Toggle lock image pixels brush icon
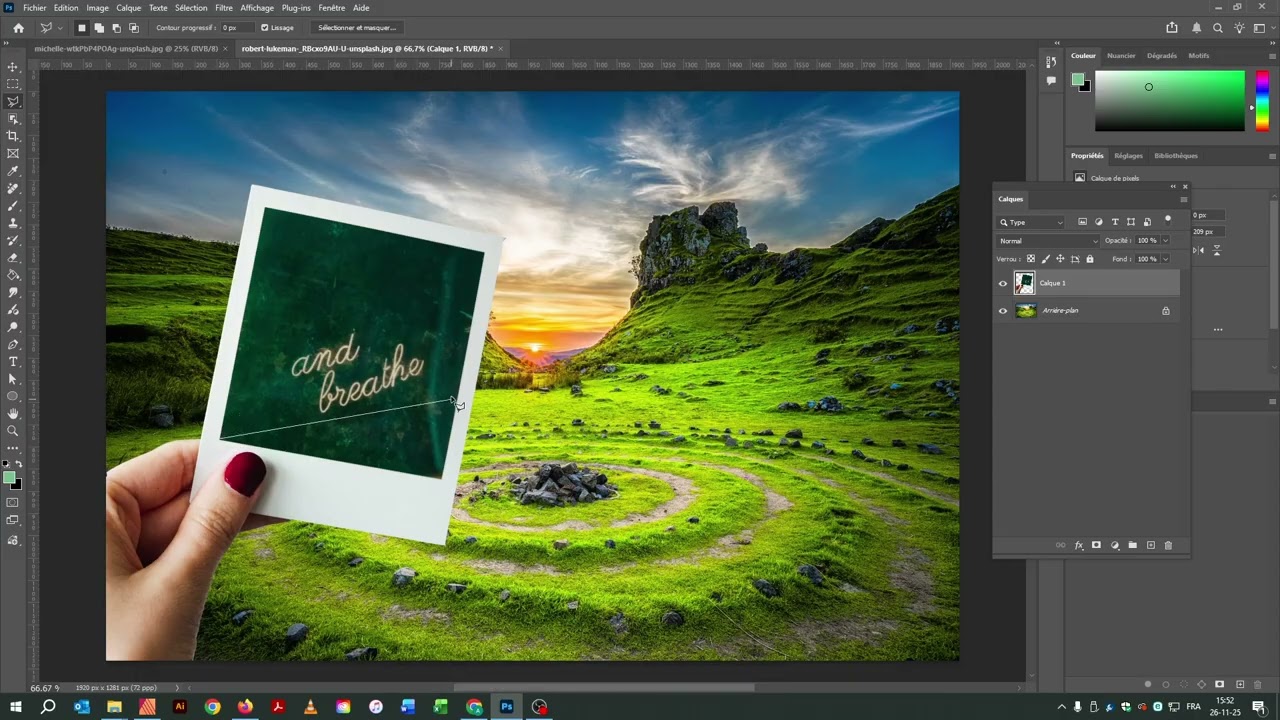1280x720 pixels. tap(1046, 259)
